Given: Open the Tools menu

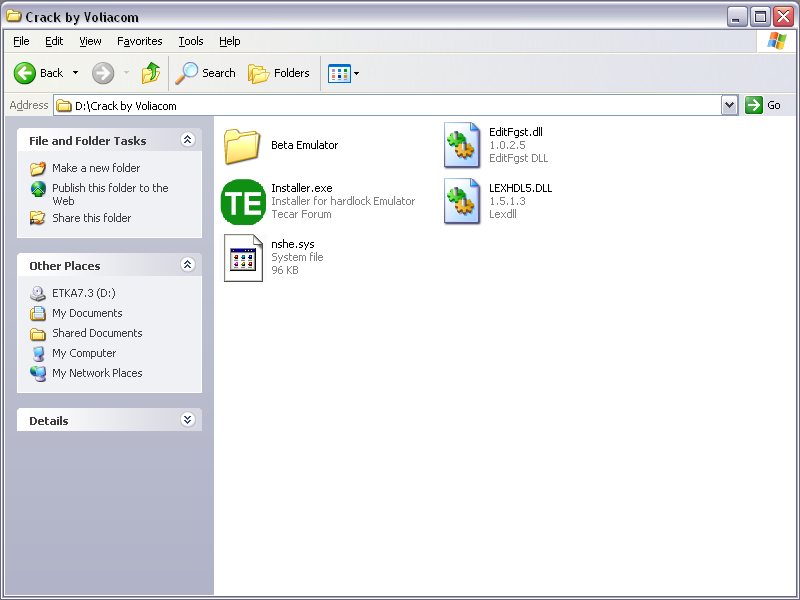Looking at the screenshot, I should (x=190, y=41).
